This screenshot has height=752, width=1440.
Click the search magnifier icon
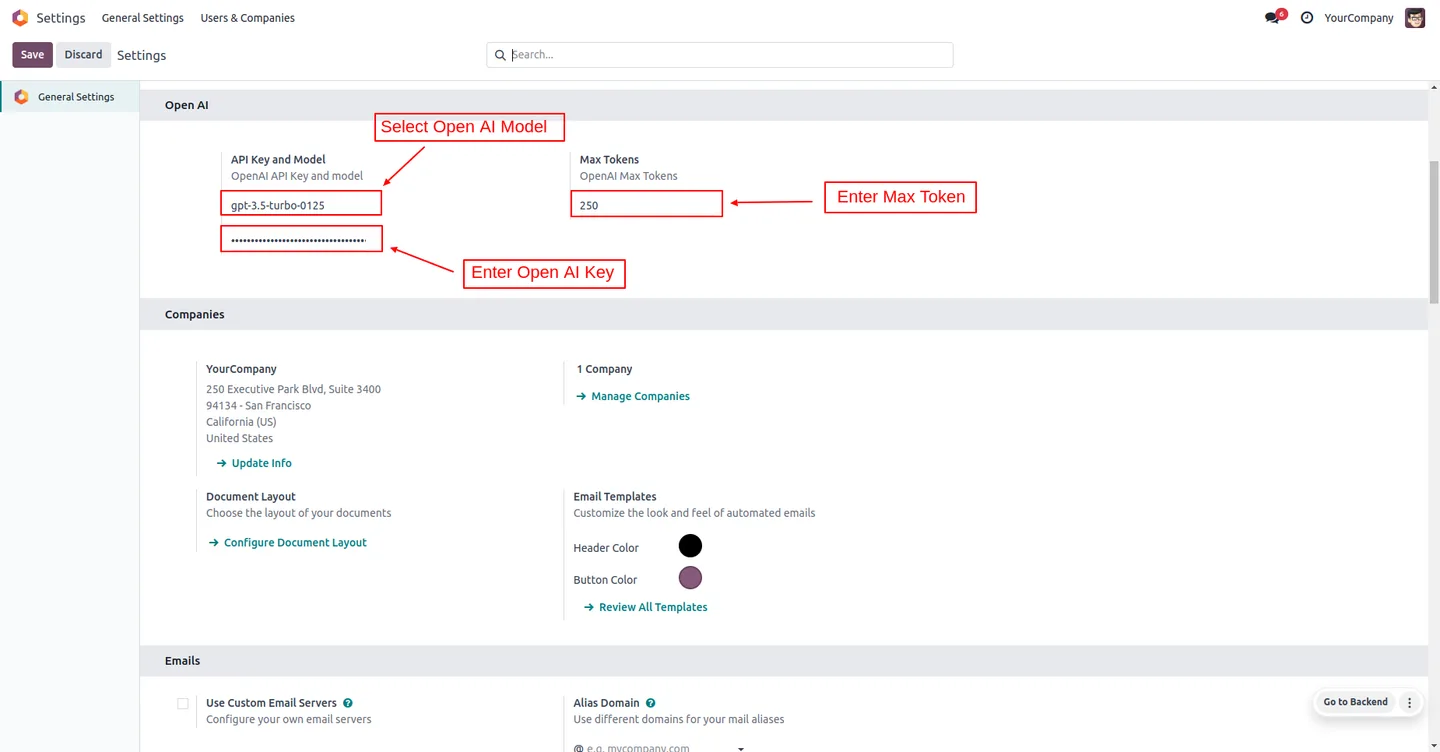500,55
